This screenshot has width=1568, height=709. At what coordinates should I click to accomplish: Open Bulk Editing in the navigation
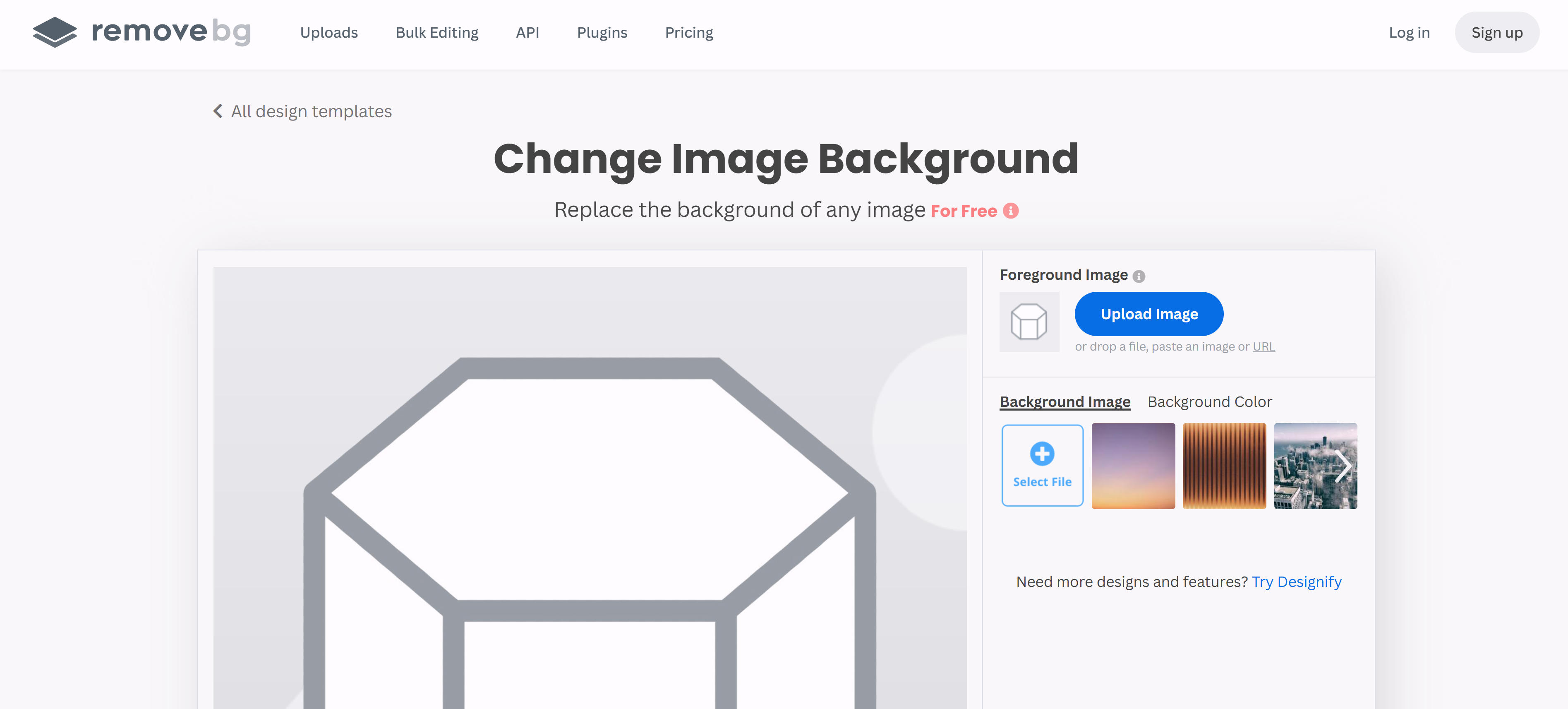point(436,33)
